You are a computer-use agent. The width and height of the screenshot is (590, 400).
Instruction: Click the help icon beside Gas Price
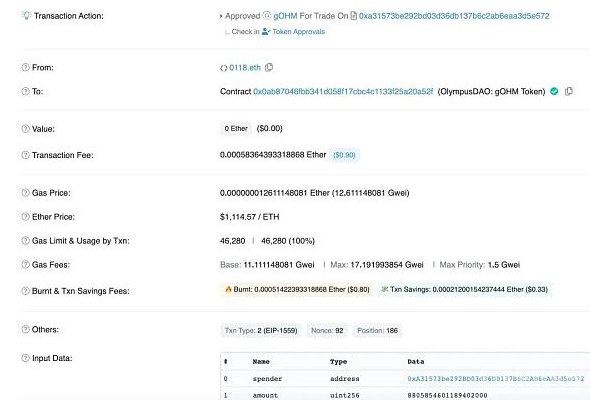25,193
